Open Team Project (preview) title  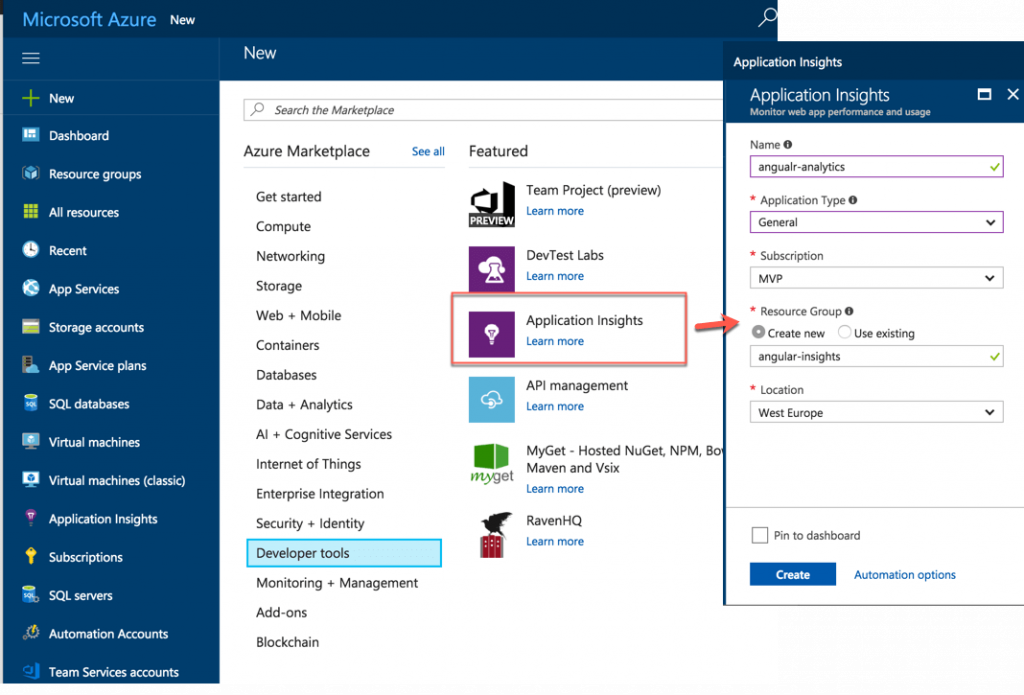[594, 190]
